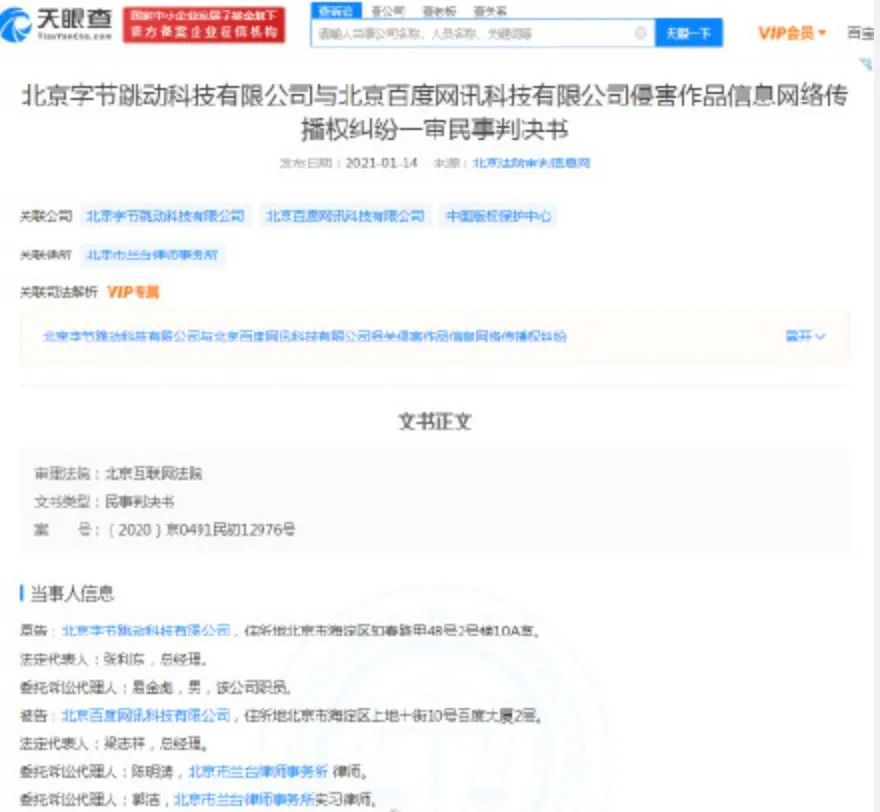The height and width of the screenshot is (812, 880).
Task: Open 北京市兰台律师事务所 link beside 陈明涛
Action: tap(258, 772)
